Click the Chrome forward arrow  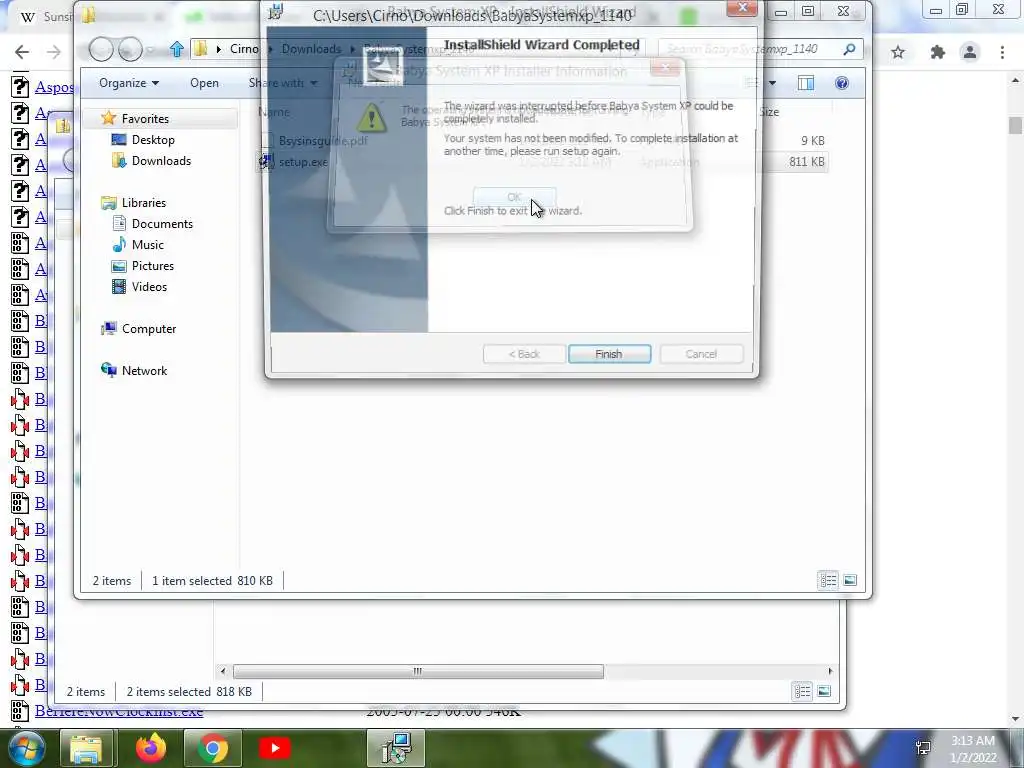(x=54, y=52)
